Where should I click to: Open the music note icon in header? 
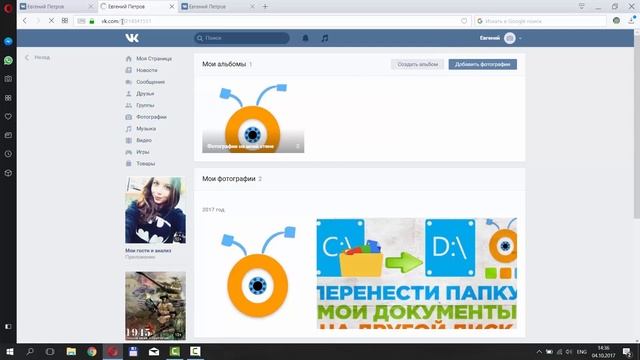(324, 38)
